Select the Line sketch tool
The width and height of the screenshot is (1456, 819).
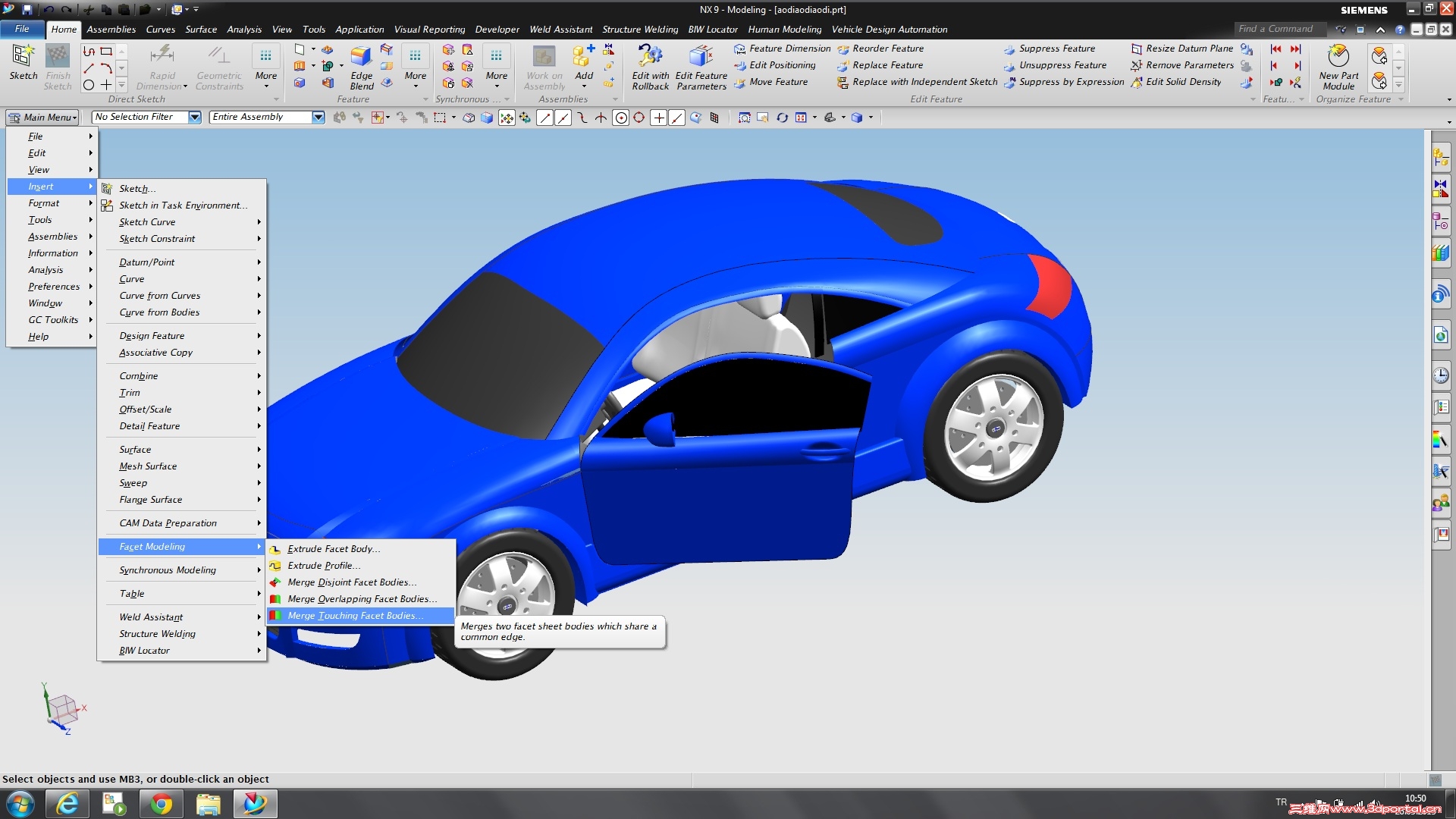[x=89, y=68]
